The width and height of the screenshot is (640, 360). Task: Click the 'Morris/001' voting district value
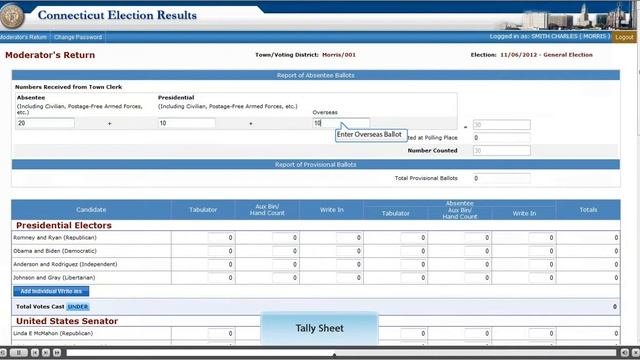coord(339,55)
